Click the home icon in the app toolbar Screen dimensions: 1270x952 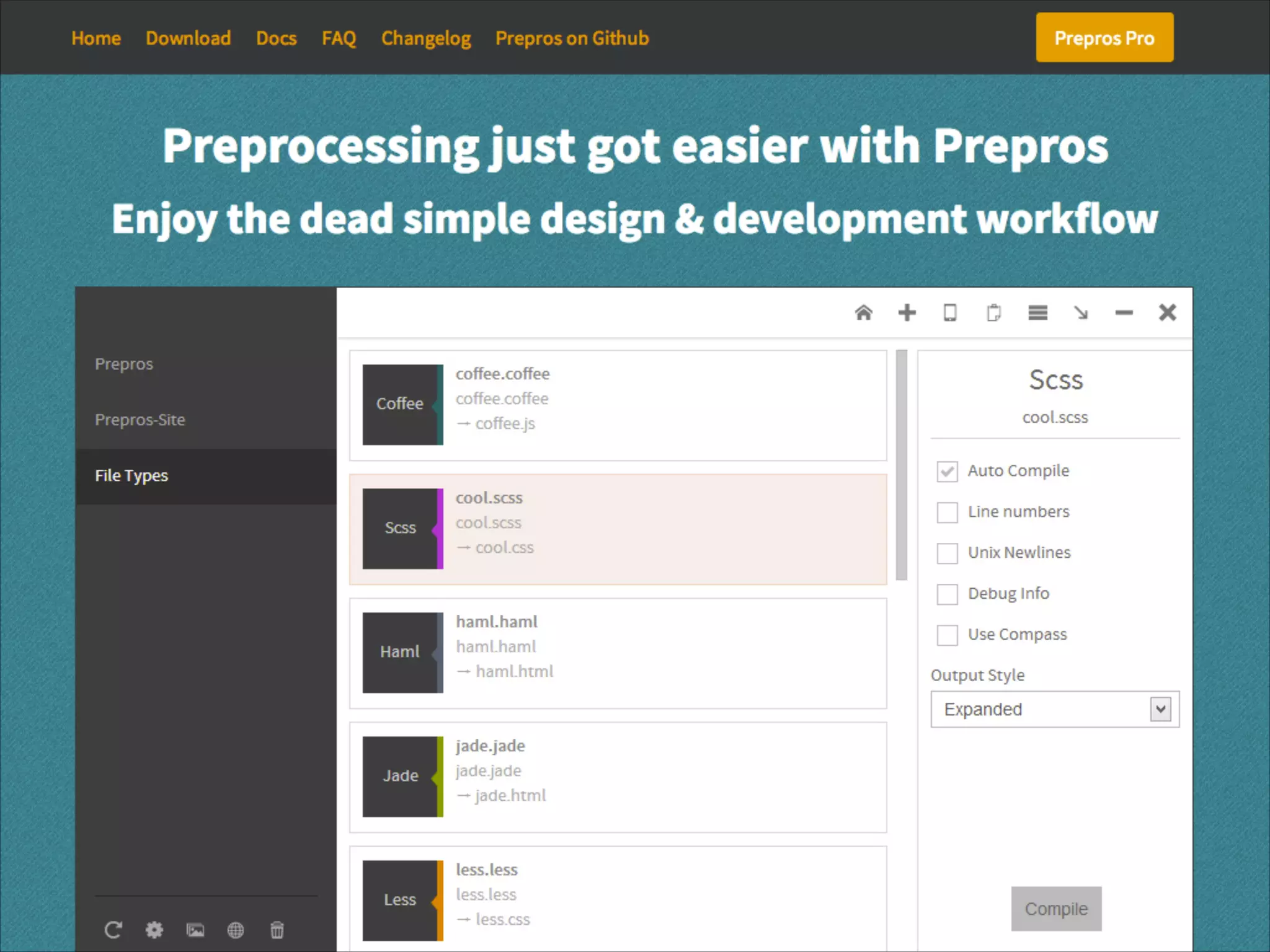pyautogui.click(x=863, y=312)
